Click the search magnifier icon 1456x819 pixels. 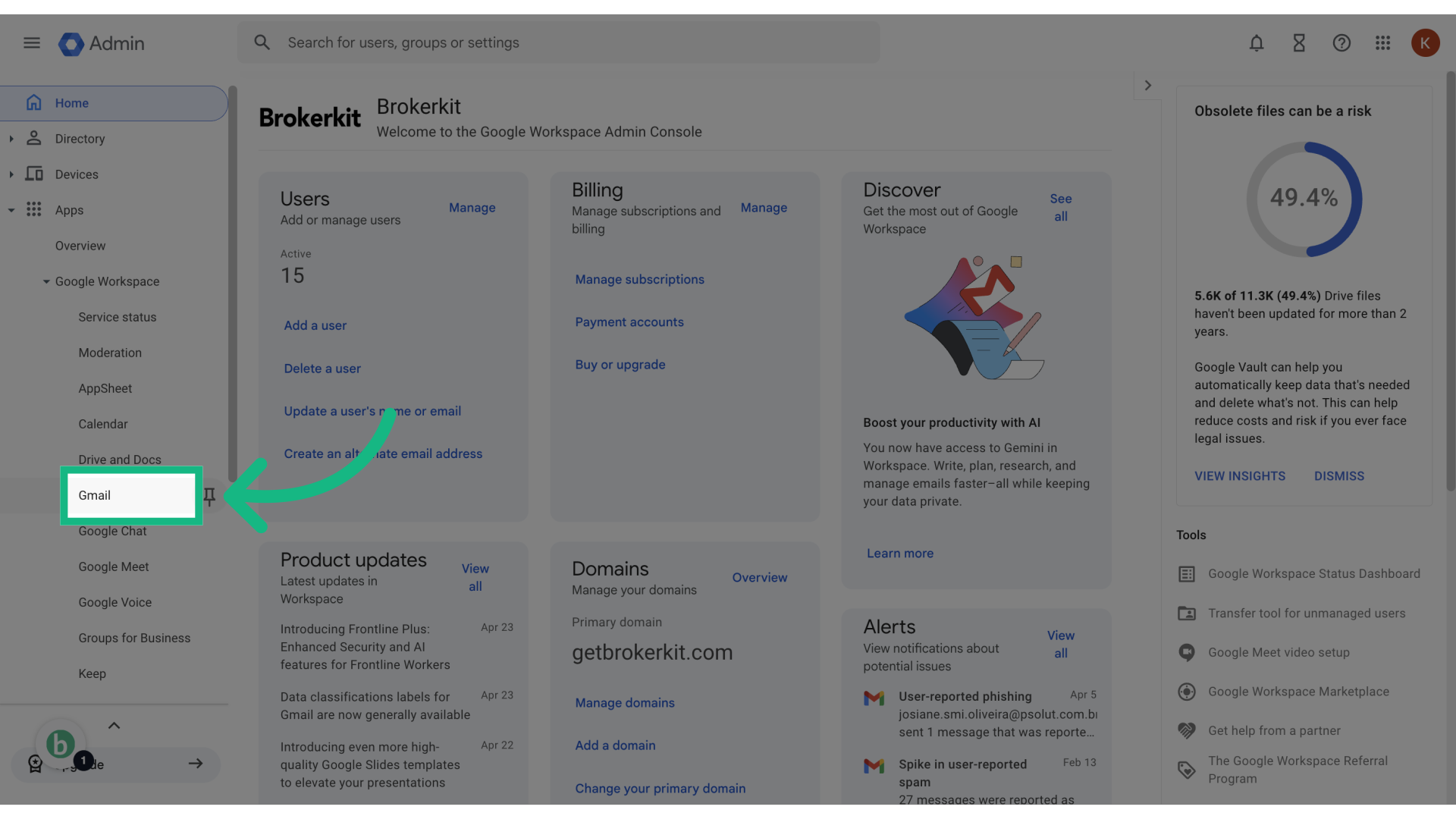pos(262,42)
